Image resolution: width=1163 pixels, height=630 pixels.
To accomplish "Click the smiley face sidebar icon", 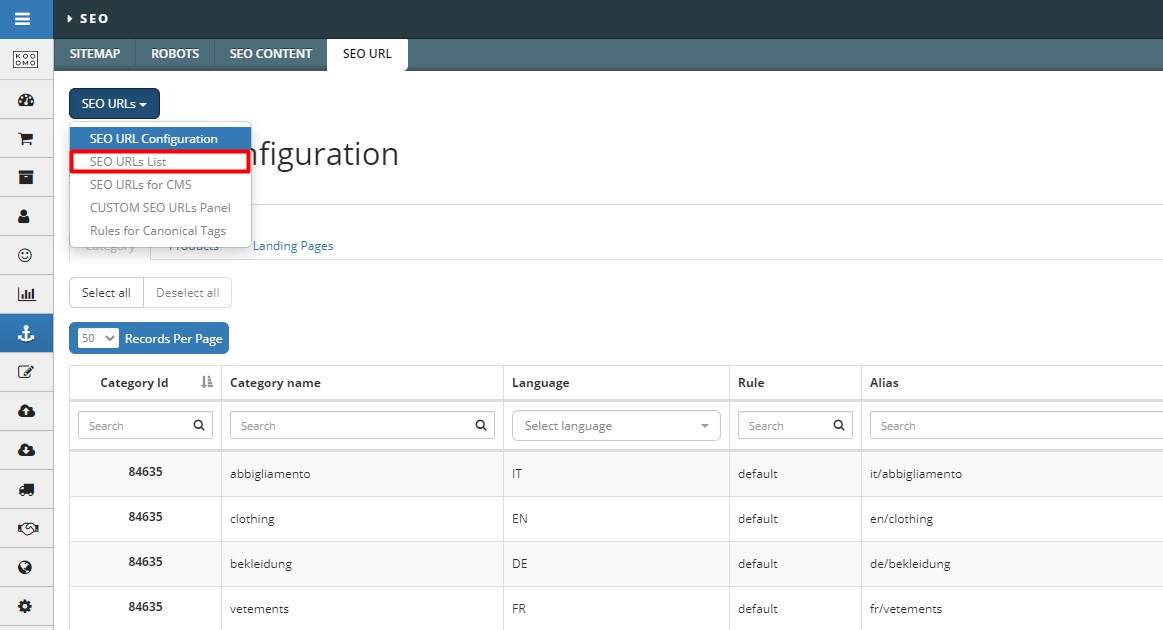I will click(25, 255).
